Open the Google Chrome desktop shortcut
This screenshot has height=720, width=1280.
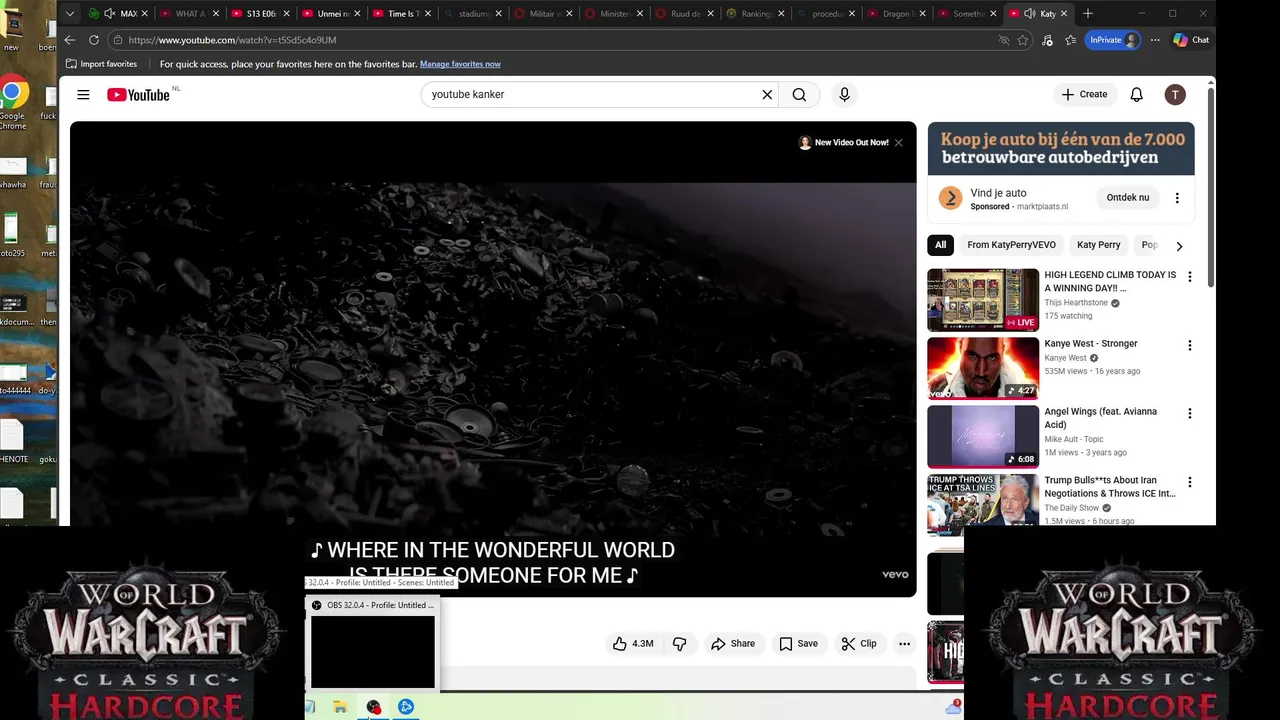pos(12,103)
